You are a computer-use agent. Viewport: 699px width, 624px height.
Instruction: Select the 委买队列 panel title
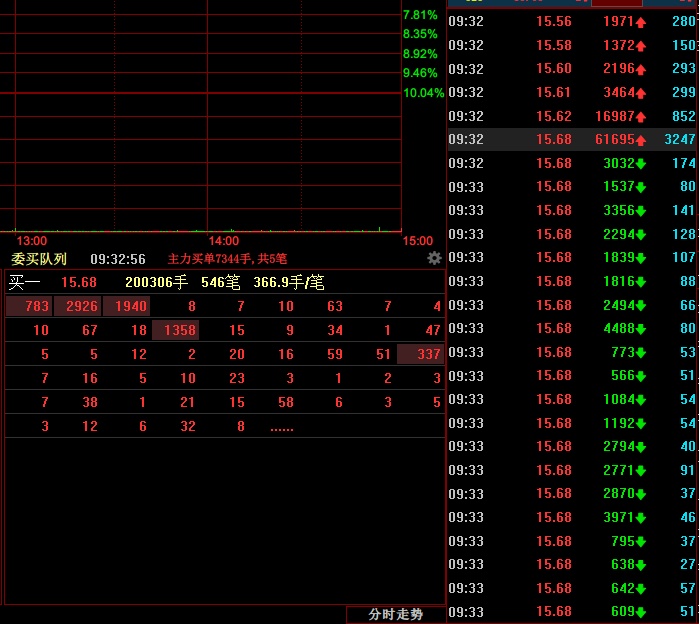[x=39, y=259]
